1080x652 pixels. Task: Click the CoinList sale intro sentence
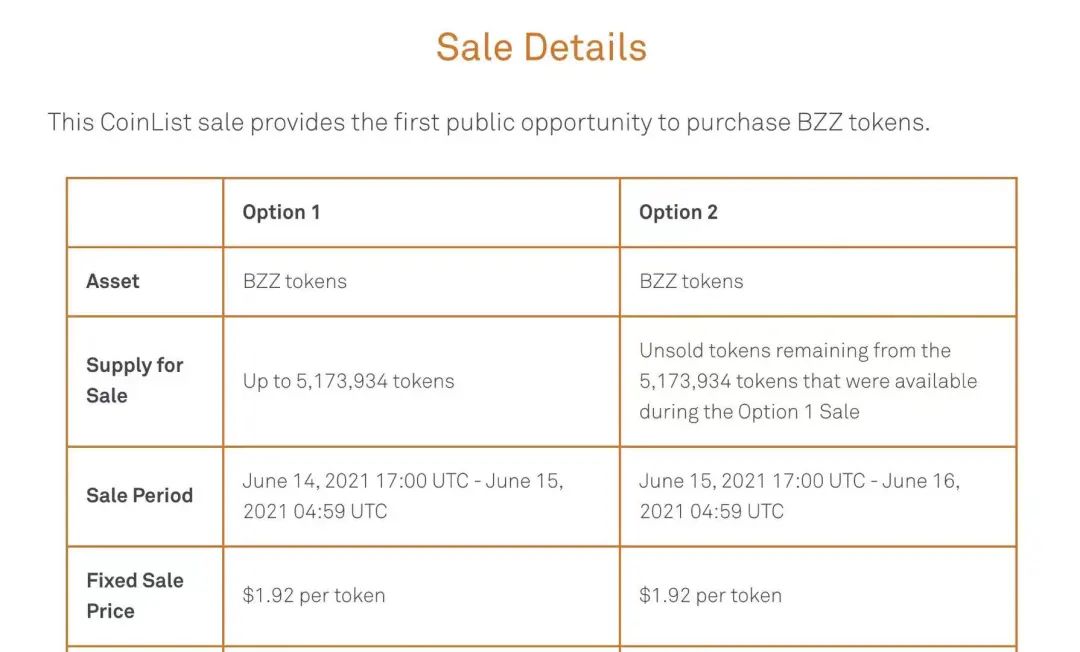(x=488, y=123)
